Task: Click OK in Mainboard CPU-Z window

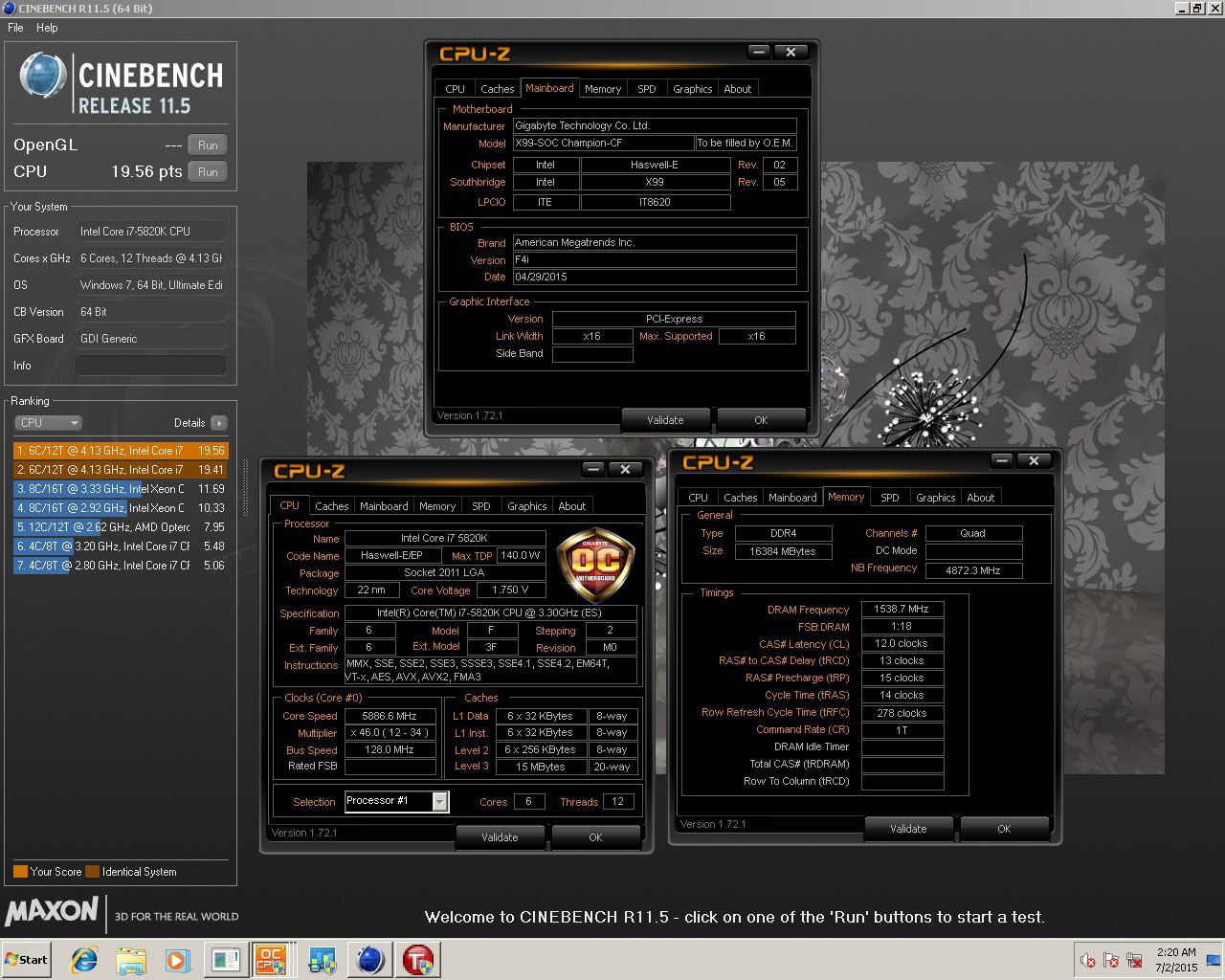Action: point(761,420)
